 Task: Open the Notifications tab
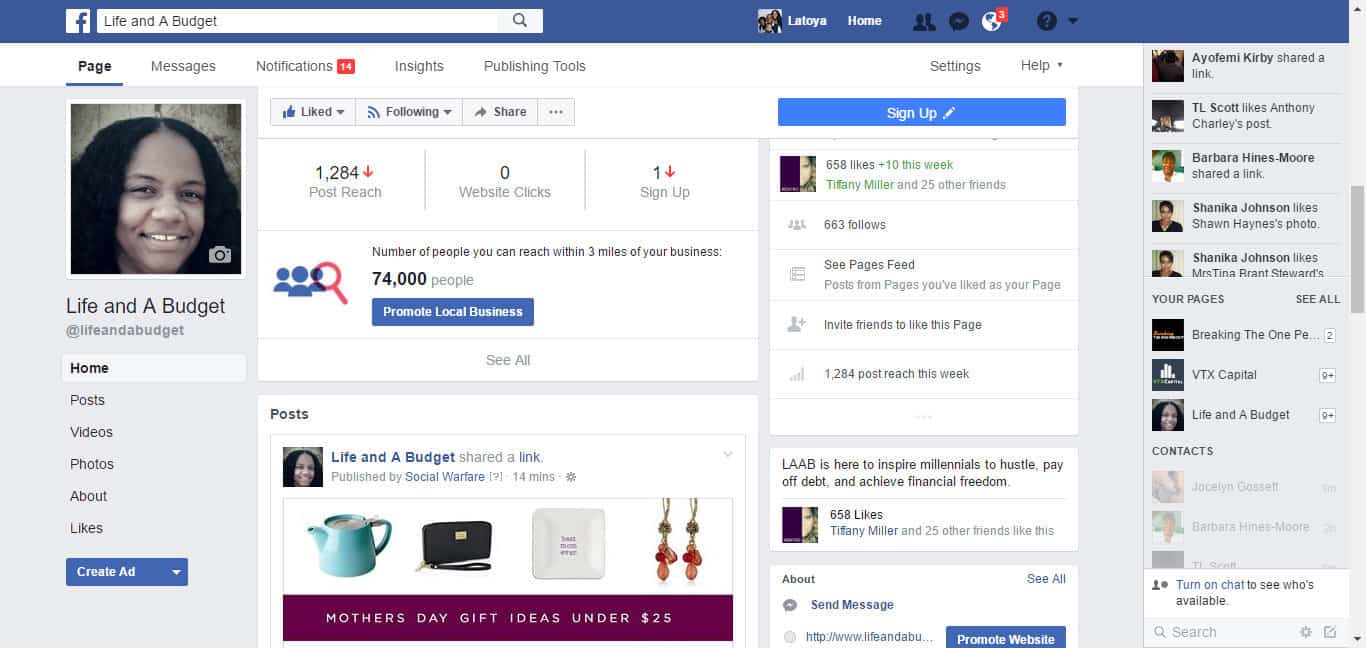point(305,66)
